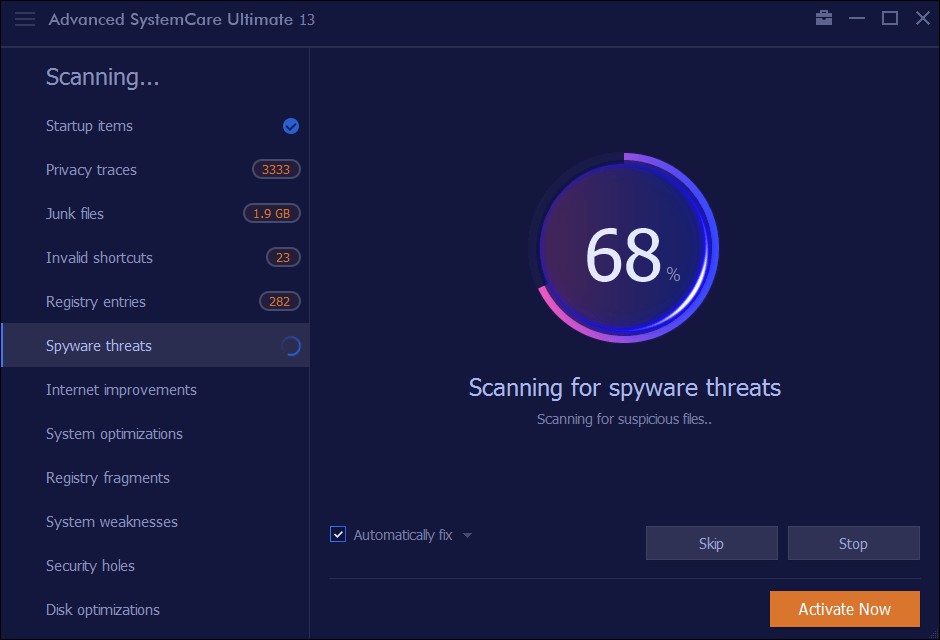Image resolution: width=940 pixels, height=640 pixels.
Task: Select Disk optimizations in the sidebar
Action: 102,610
